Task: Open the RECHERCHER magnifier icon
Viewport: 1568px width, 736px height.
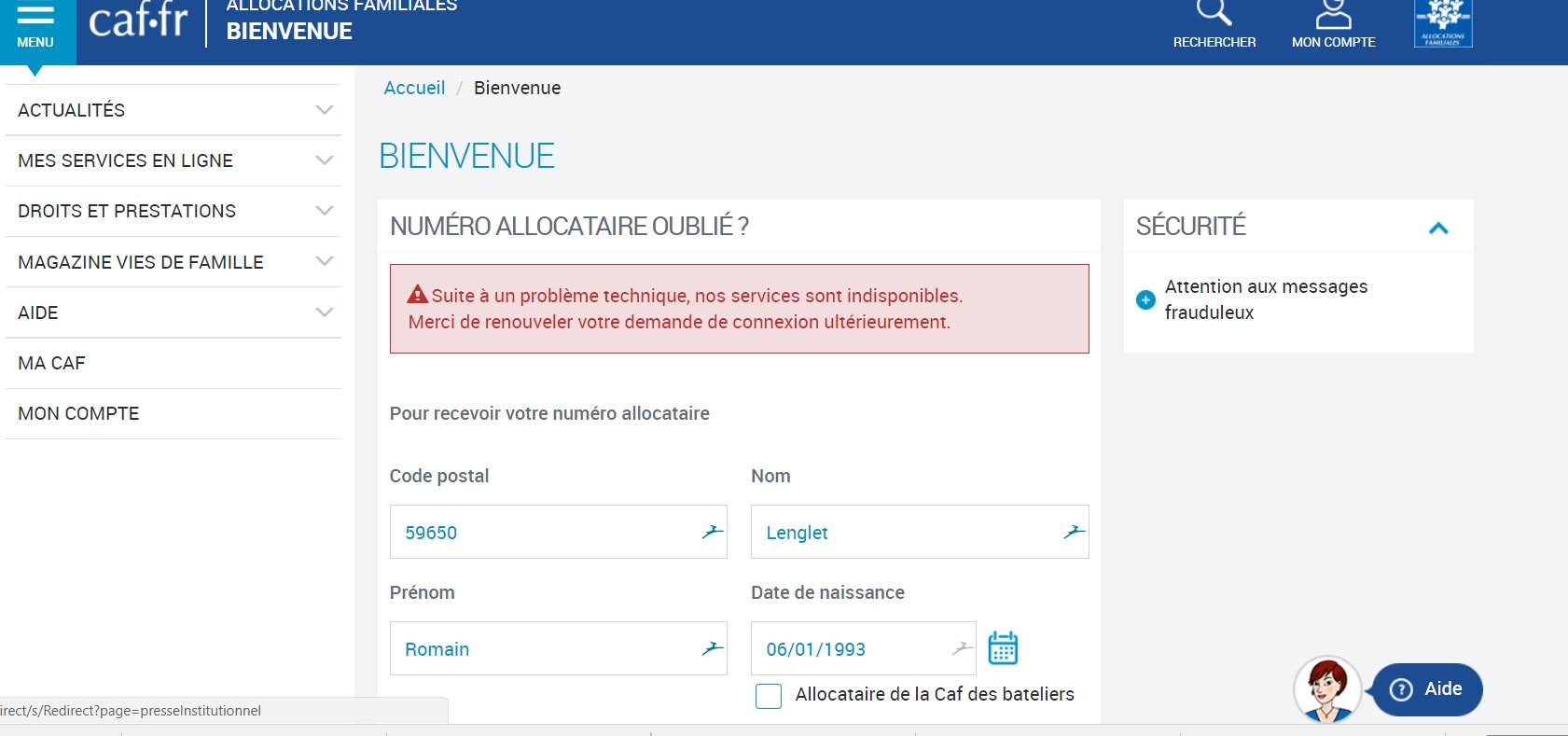Action: pyautogui.click(x=1214, y=13)
